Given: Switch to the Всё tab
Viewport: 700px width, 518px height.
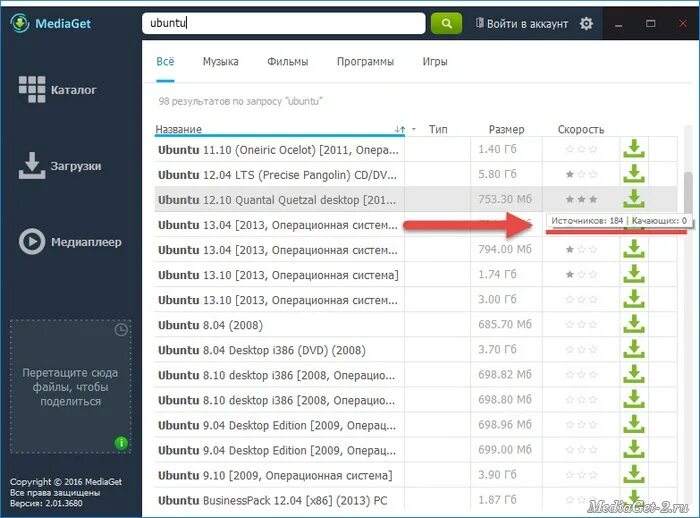Looking at the screenshot, I should point(165,62).
